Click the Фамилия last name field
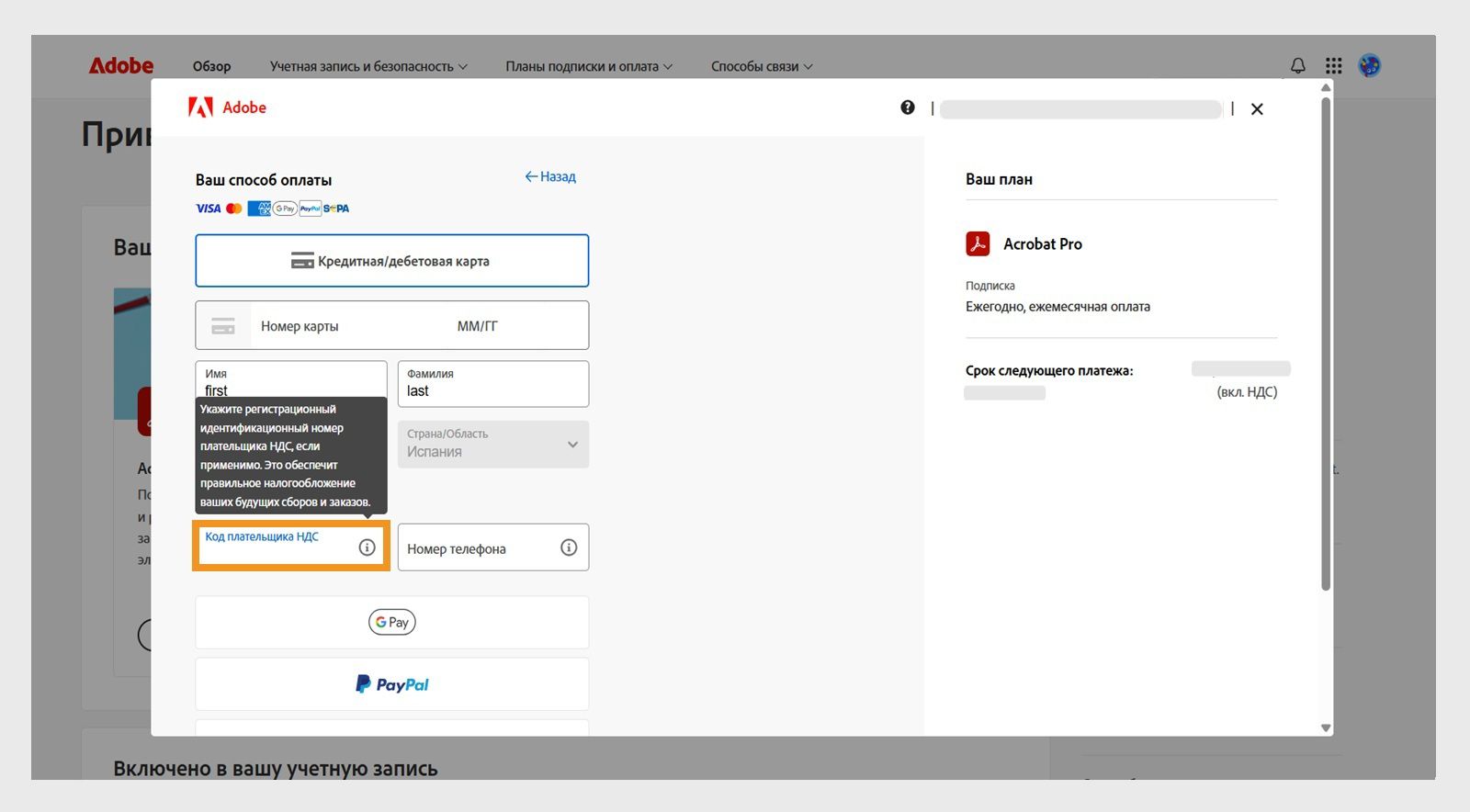The height and width of the screenshot is (812, 1470). coord(493,384)
